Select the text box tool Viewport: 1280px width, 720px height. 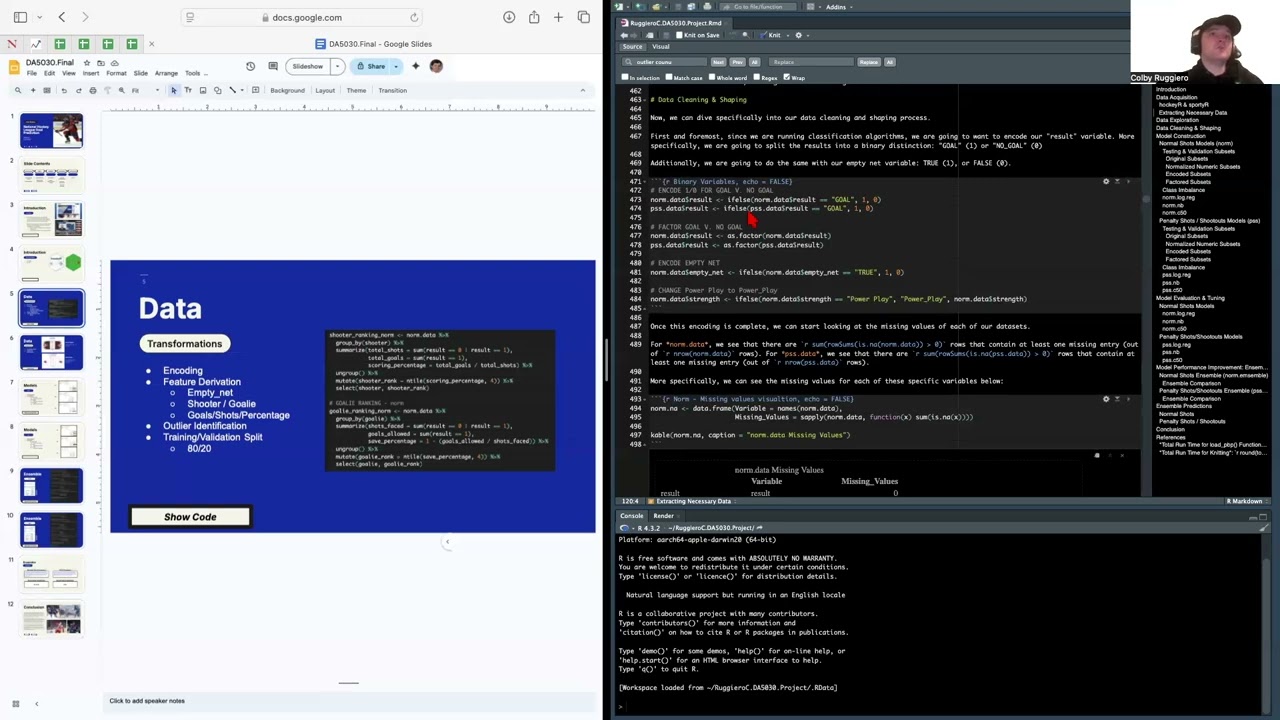tap(188, 90)
